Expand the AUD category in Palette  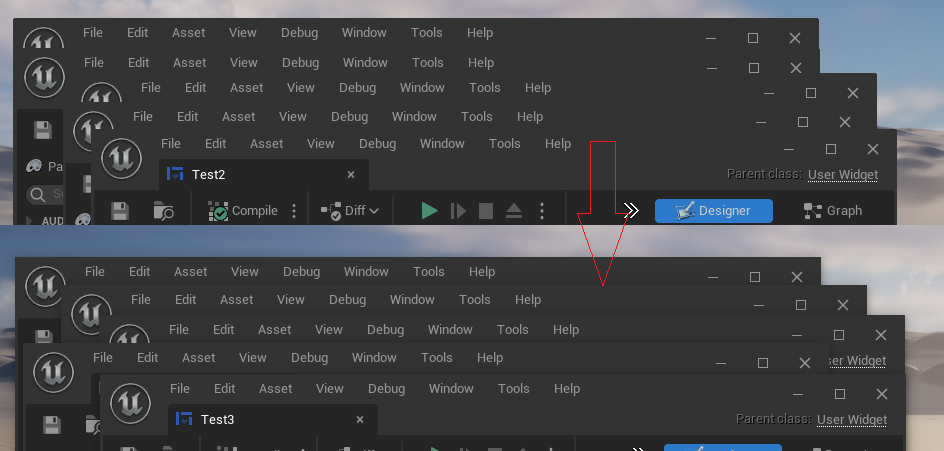30,220
